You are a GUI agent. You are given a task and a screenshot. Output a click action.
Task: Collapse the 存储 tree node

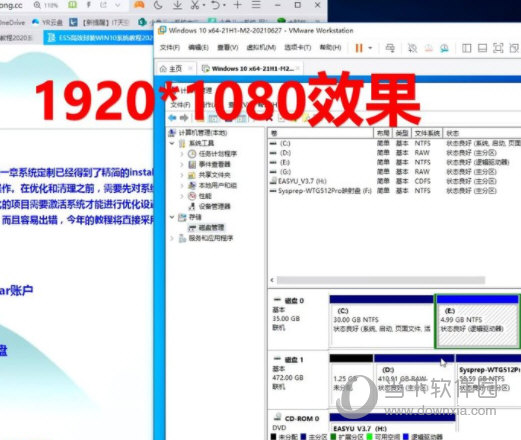(x=172, y=217)
